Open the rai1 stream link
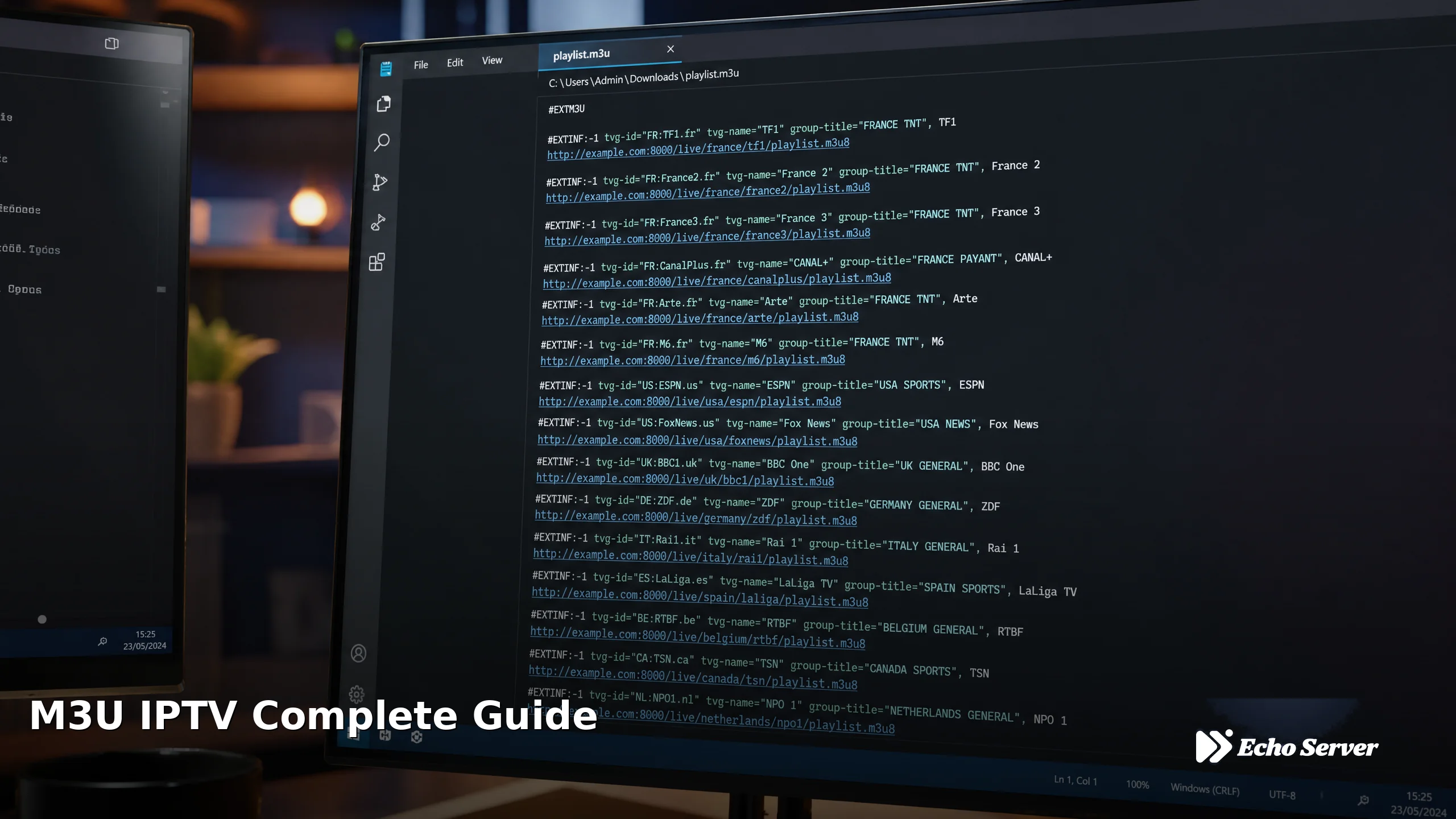 click(690, 557)
